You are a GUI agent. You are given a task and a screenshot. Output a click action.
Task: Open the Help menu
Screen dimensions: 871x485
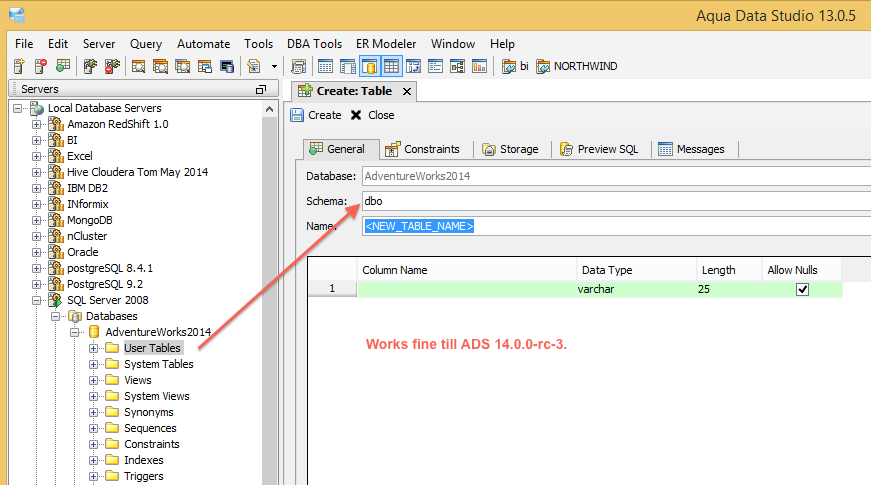pos(502,44)
